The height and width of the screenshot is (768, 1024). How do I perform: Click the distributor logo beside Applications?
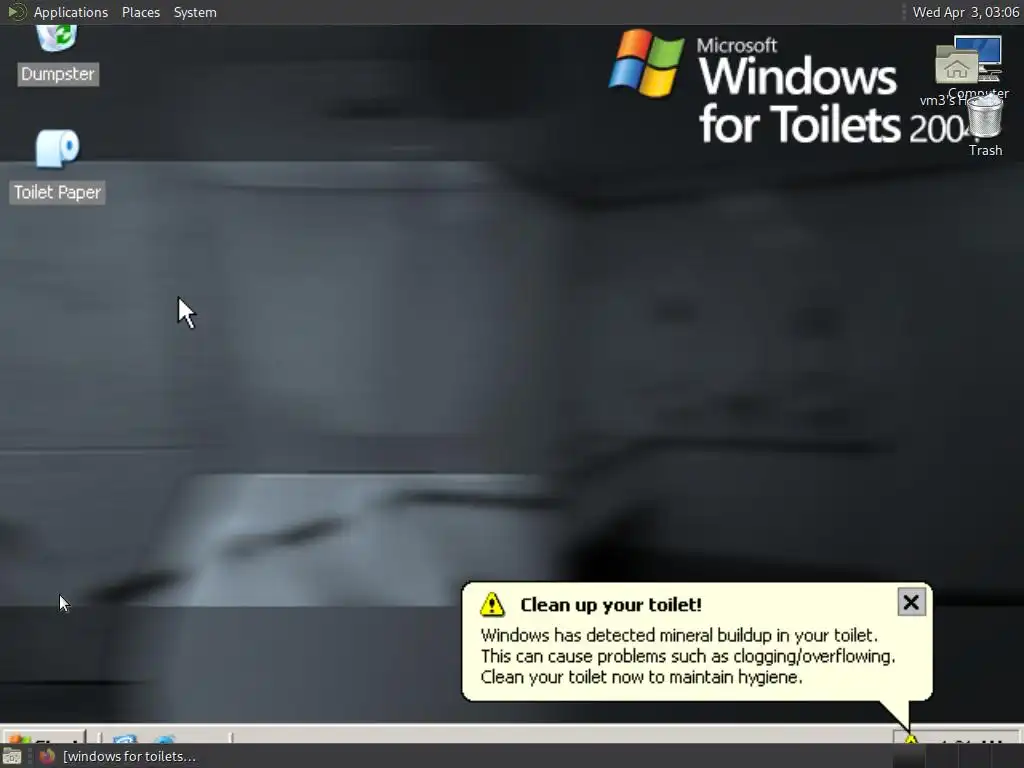coord(16,12)
